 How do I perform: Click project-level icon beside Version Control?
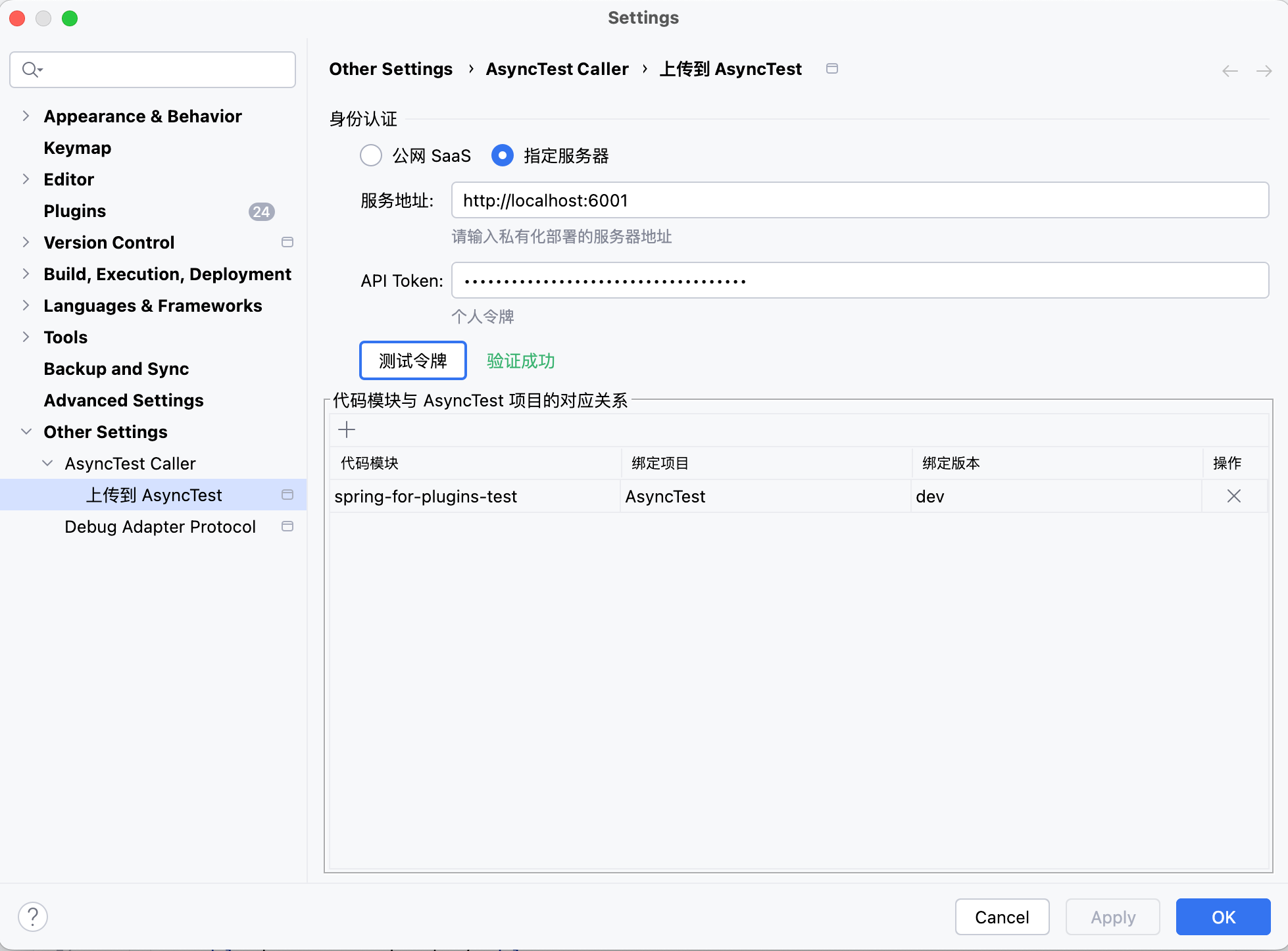[x=287, y=243]
